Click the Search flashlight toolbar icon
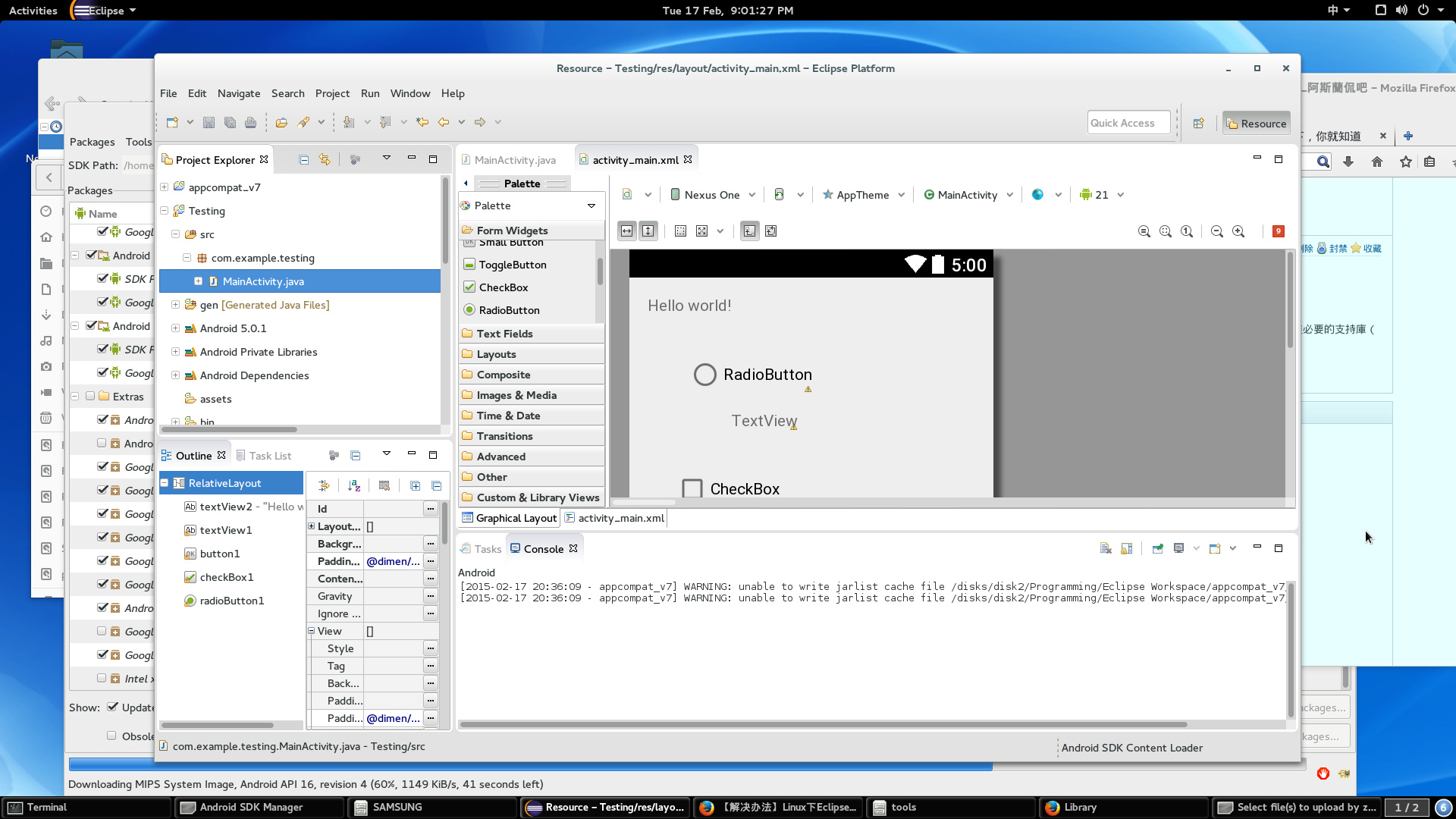Viewport: 1456px width, 819px height. [303, 122]
